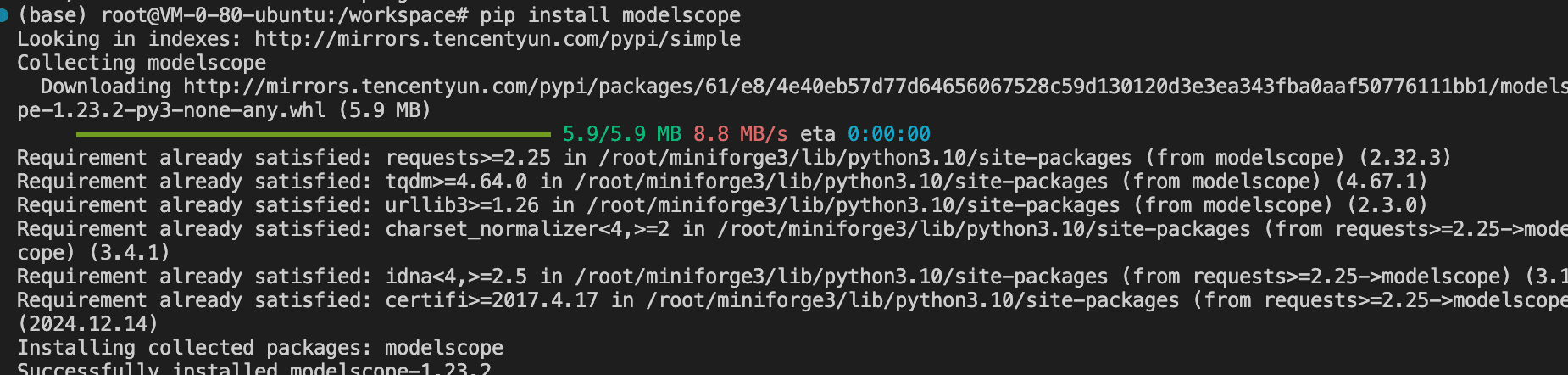Click the 'pip install modelscope' command text
This screenshot has width=1568, height=375.
pos(610,15)
